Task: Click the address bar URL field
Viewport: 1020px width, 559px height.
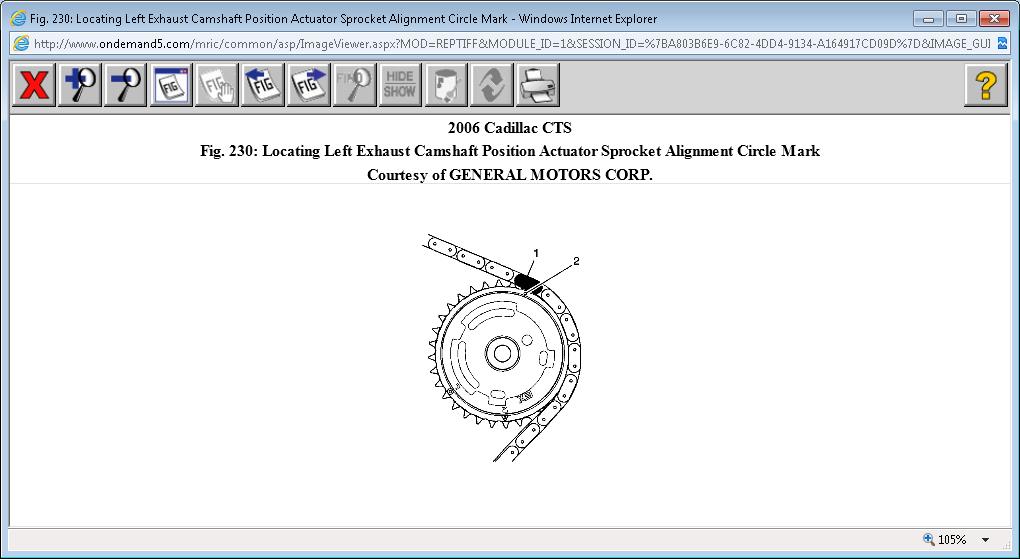Action: 511,44
